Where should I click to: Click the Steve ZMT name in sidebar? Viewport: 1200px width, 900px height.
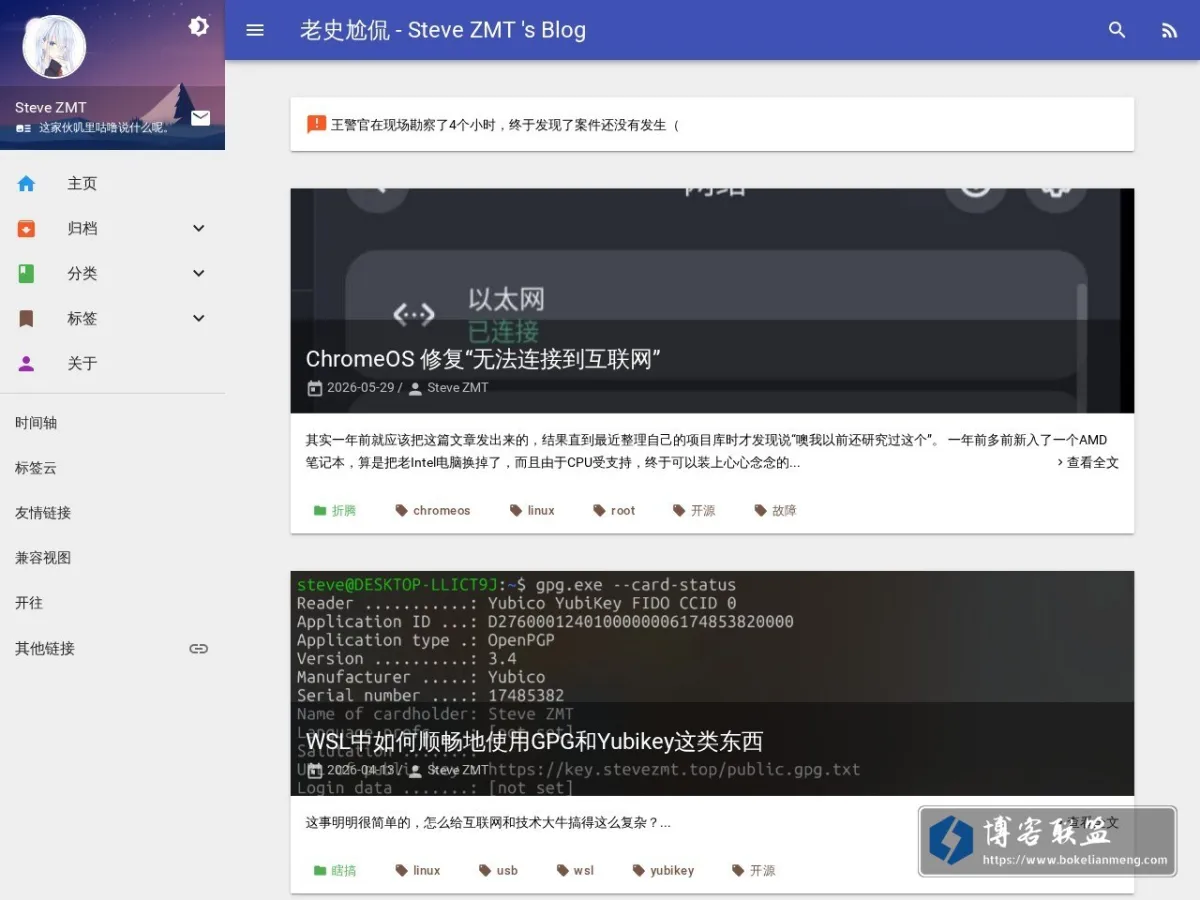[51, 108]
